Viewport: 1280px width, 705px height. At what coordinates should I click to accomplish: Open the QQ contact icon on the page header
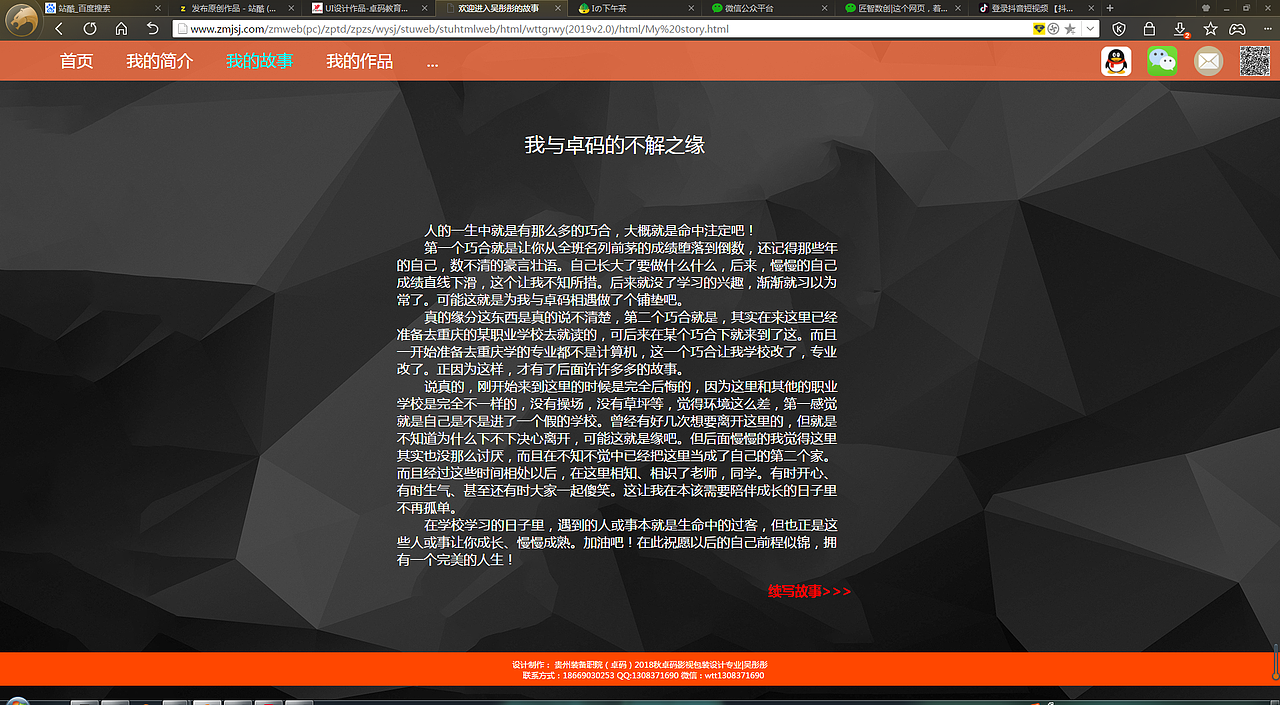[x=1116, y=60]
